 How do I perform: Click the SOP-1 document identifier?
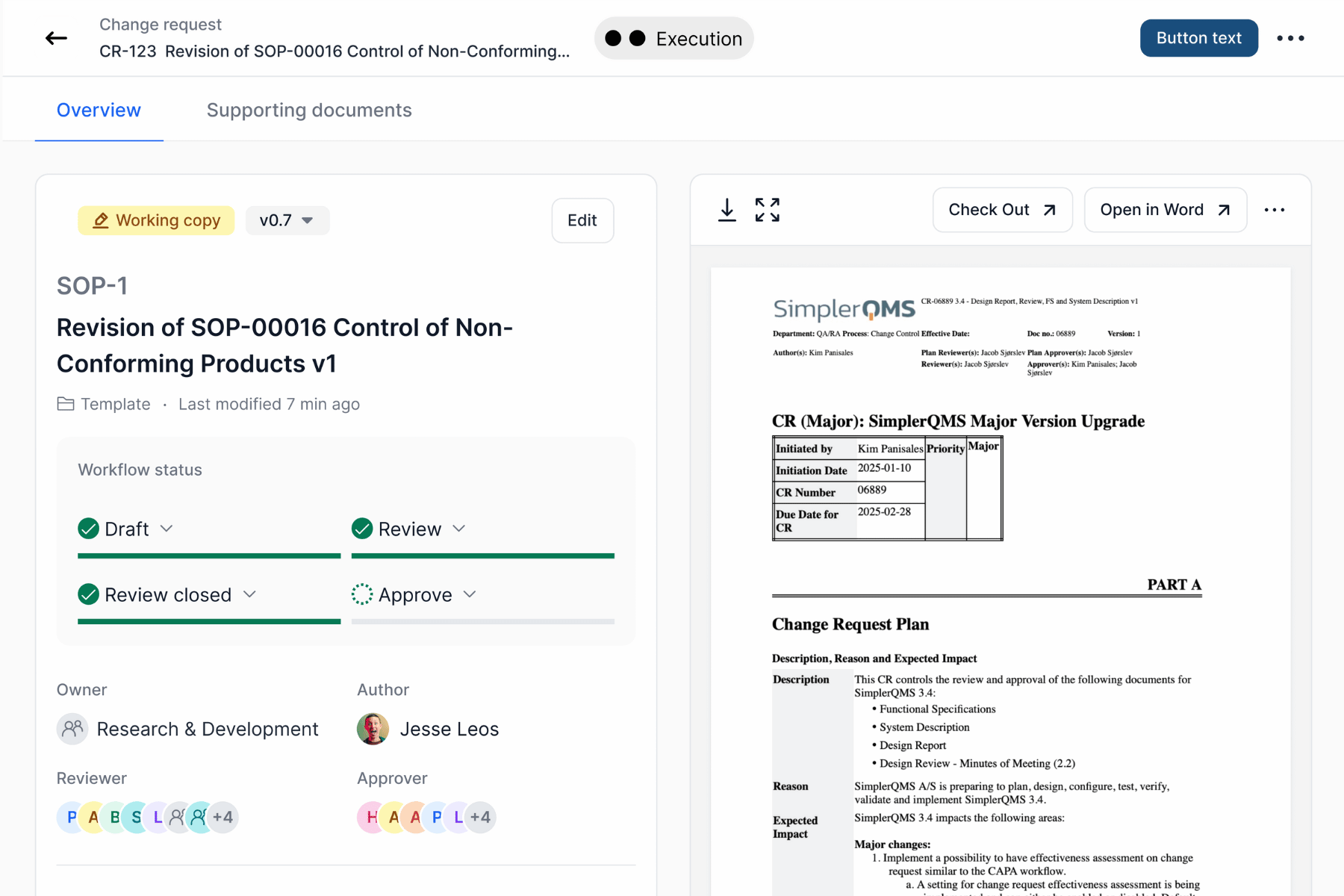pyautogui.click(x=92, y=286)
